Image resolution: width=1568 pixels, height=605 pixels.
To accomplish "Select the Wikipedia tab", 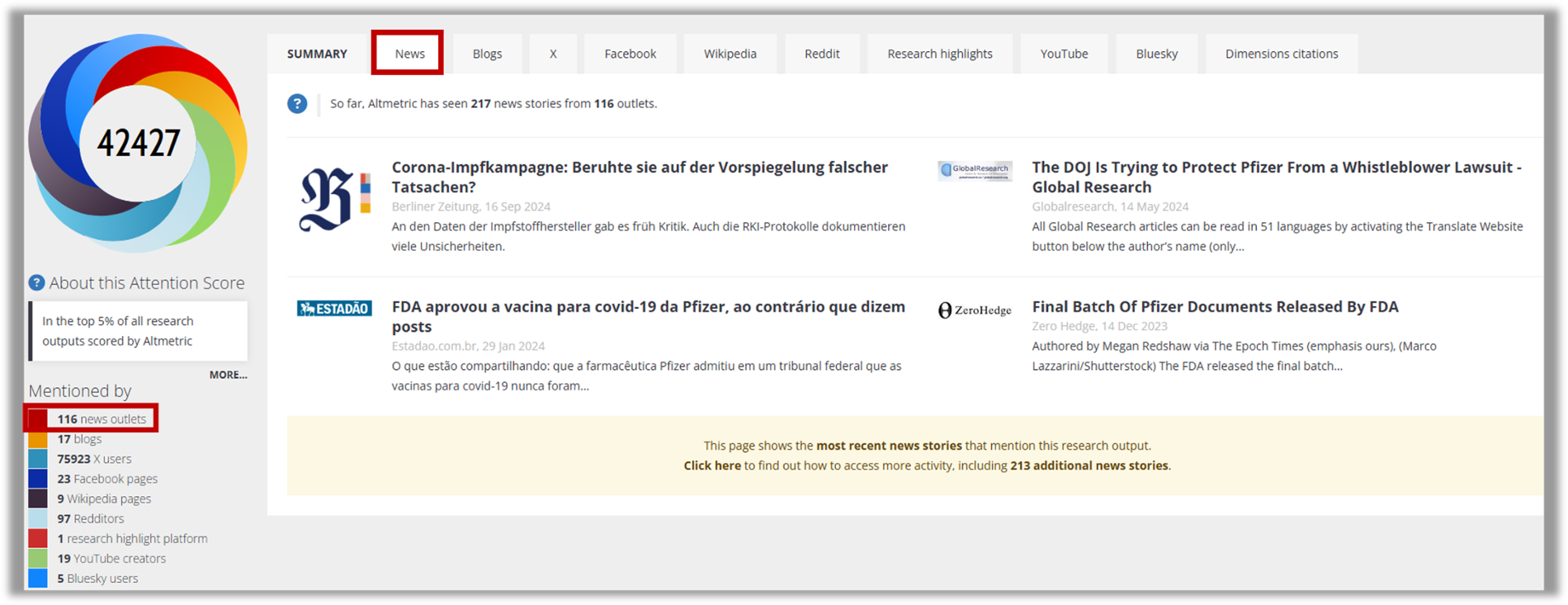I will tap(730, 54).
